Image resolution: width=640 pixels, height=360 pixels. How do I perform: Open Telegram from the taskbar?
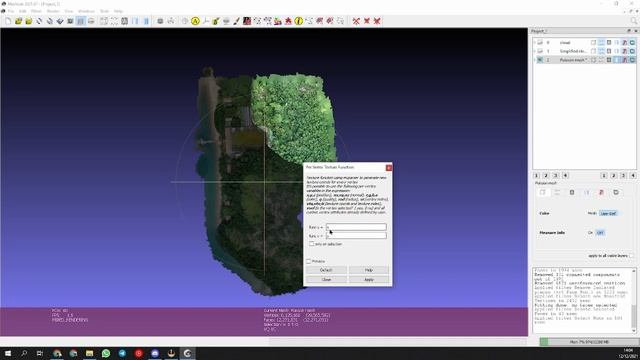122,353
